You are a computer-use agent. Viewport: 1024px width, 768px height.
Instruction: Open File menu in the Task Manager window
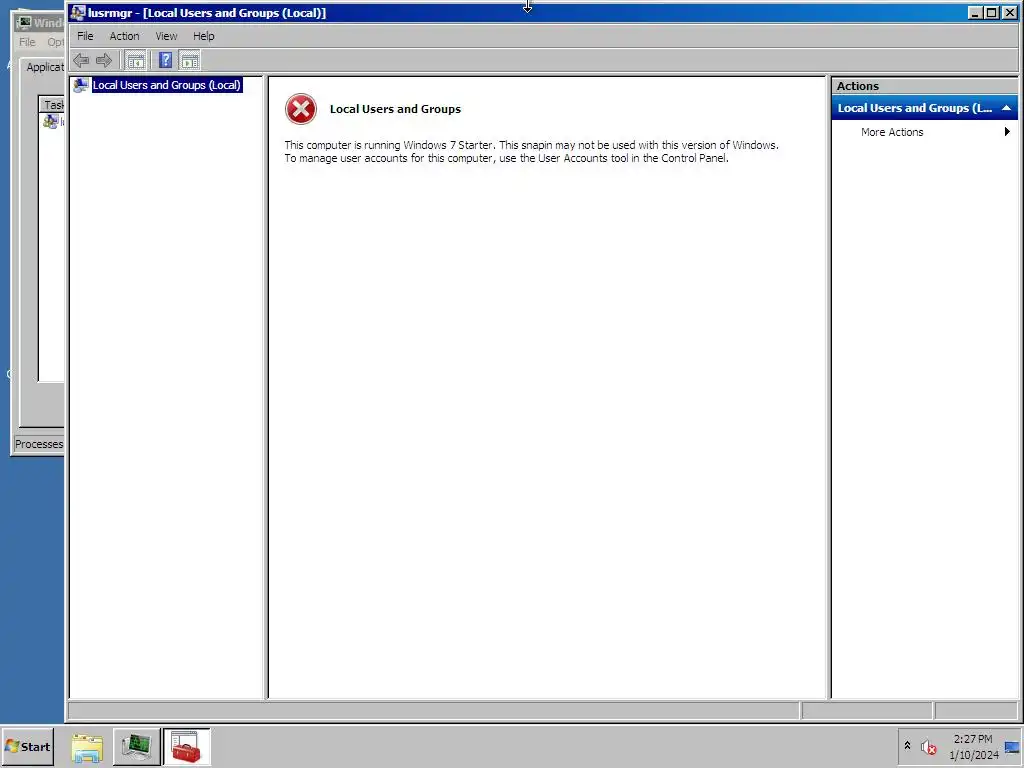[x=27, y=42]
